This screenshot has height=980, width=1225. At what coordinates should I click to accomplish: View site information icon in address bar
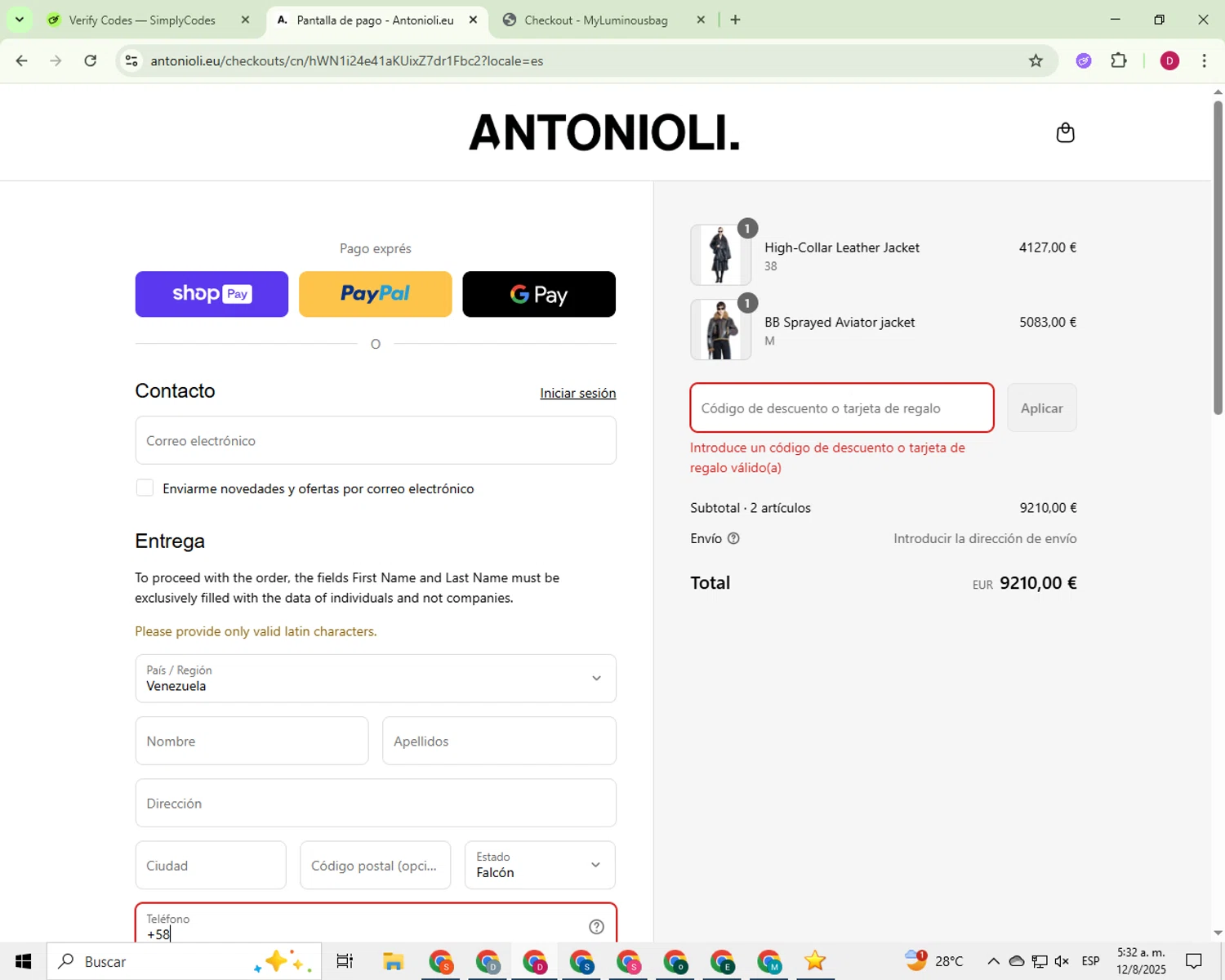click(x=131, y=60)
